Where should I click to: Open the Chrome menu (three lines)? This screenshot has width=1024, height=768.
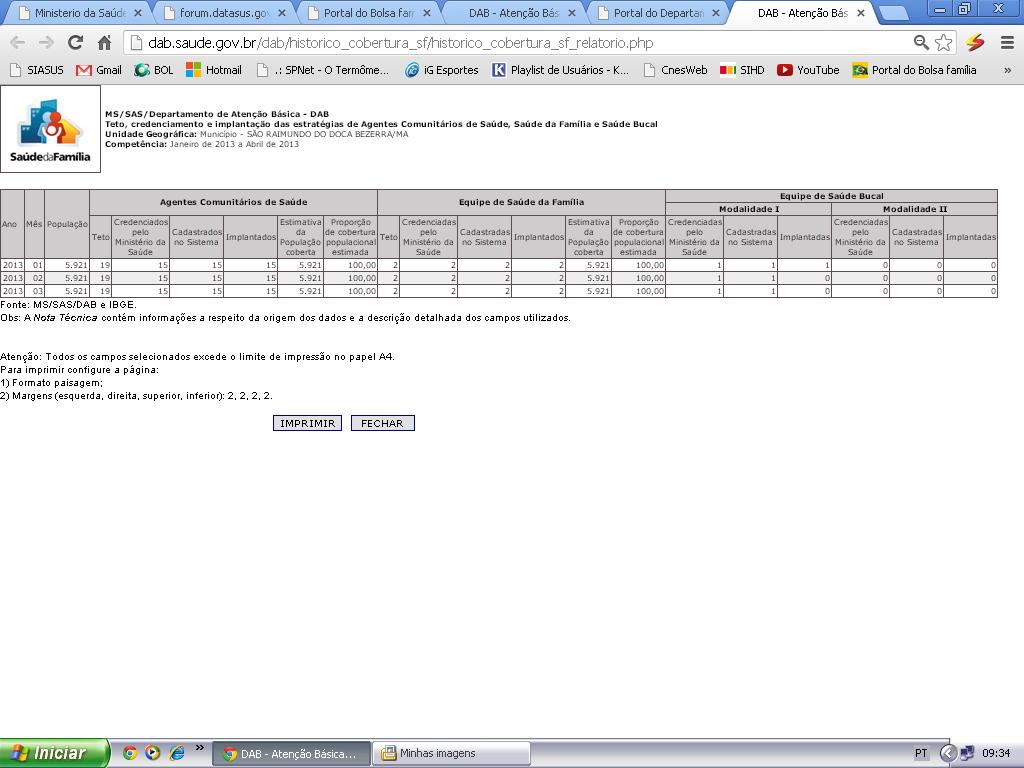pyautogui.click(x=1007, y=43)
